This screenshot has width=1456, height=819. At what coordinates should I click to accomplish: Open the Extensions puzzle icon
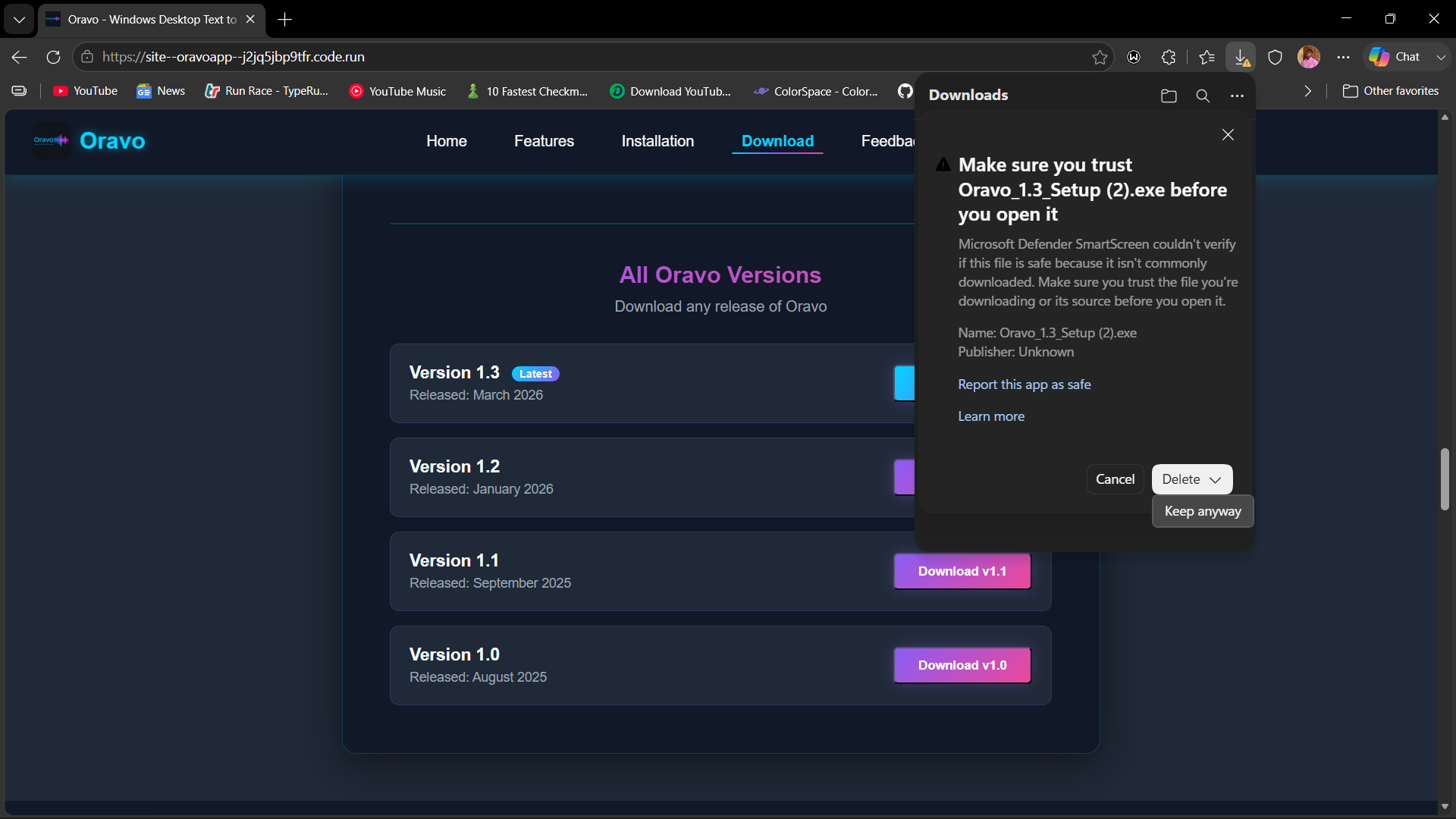[1169, 57]
